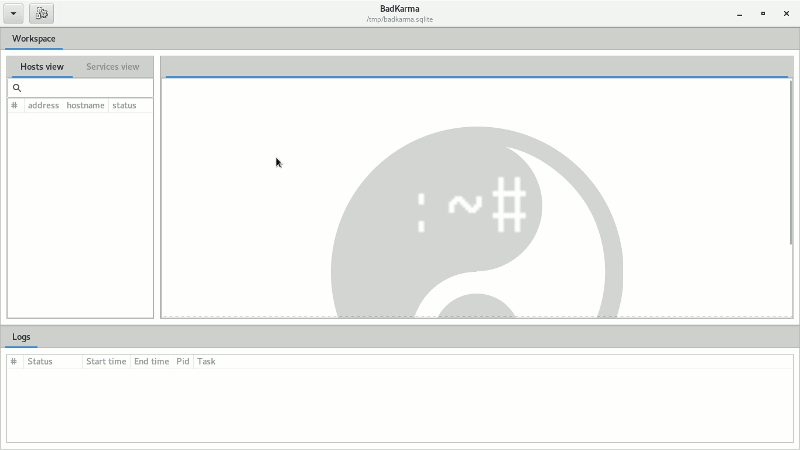Switch to the Hosts view tab
The height and width of the screenshot is (450, 800).
pos(42,67)
